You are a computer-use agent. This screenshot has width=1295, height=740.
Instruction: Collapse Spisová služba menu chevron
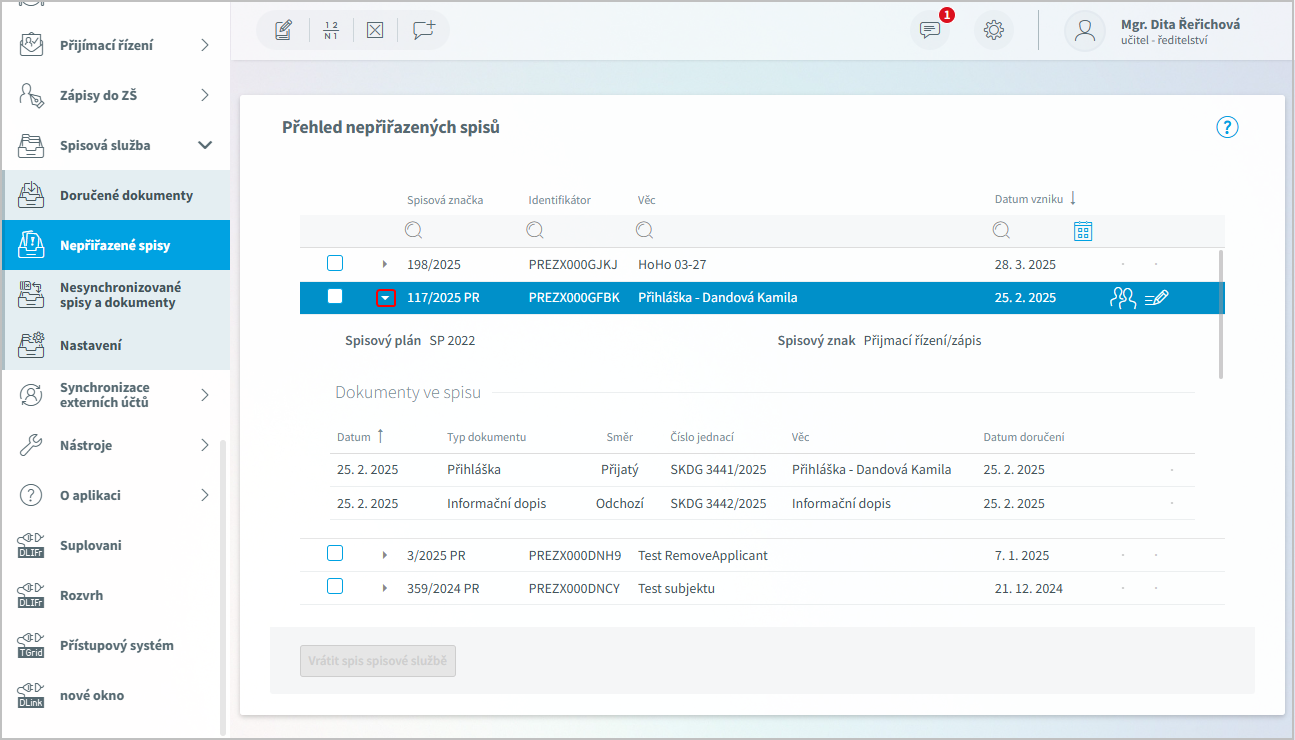(x=205, y=145)
